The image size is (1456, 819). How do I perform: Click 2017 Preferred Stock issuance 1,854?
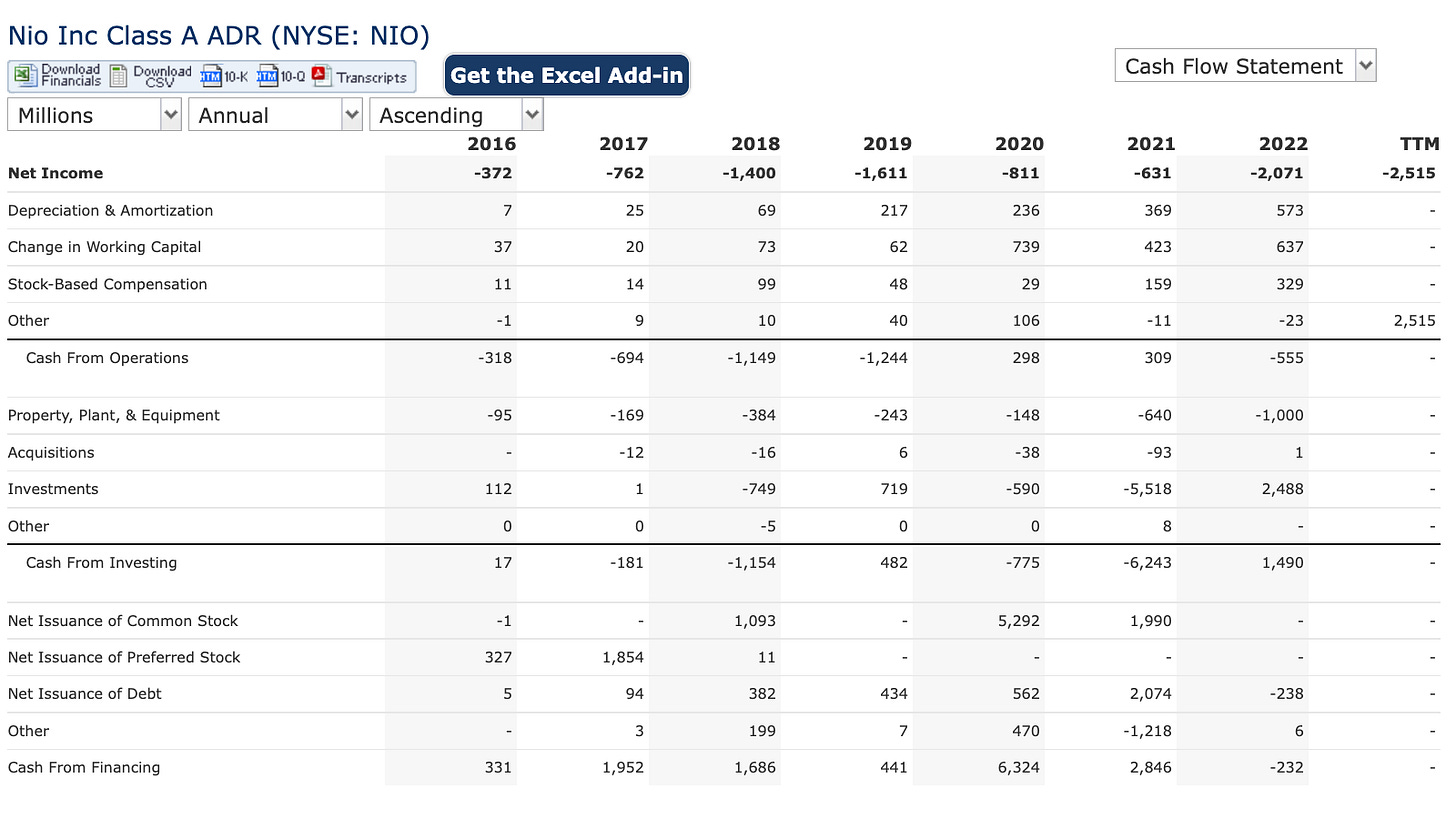pyautogui.click(x=621, y=657)
